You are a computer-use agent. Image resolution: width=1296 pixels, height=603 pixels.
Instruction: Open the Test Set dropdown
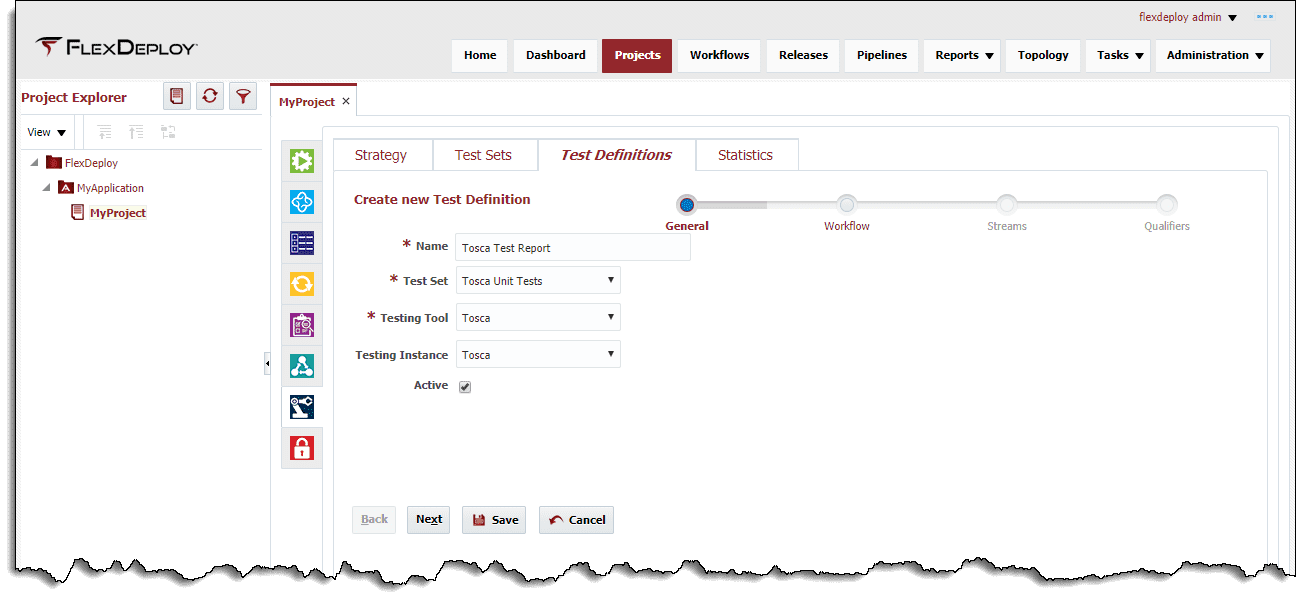[538, 280]
